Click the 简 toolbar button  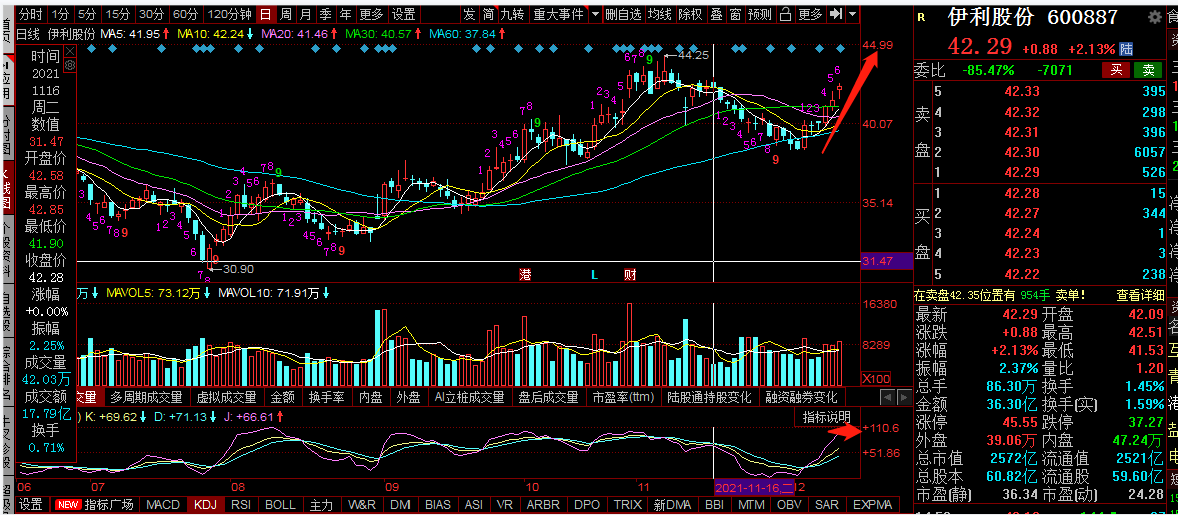point(488,14)
